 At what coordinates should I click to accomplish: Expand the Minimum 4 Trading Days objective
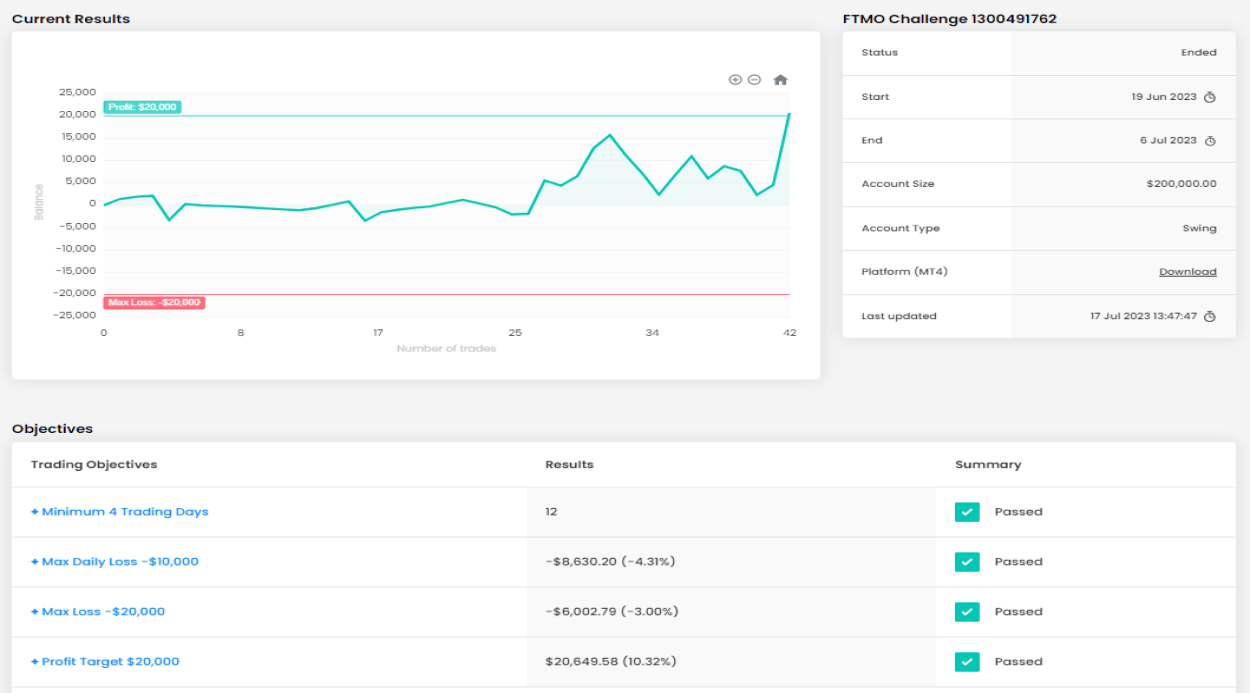pos(120,512)
